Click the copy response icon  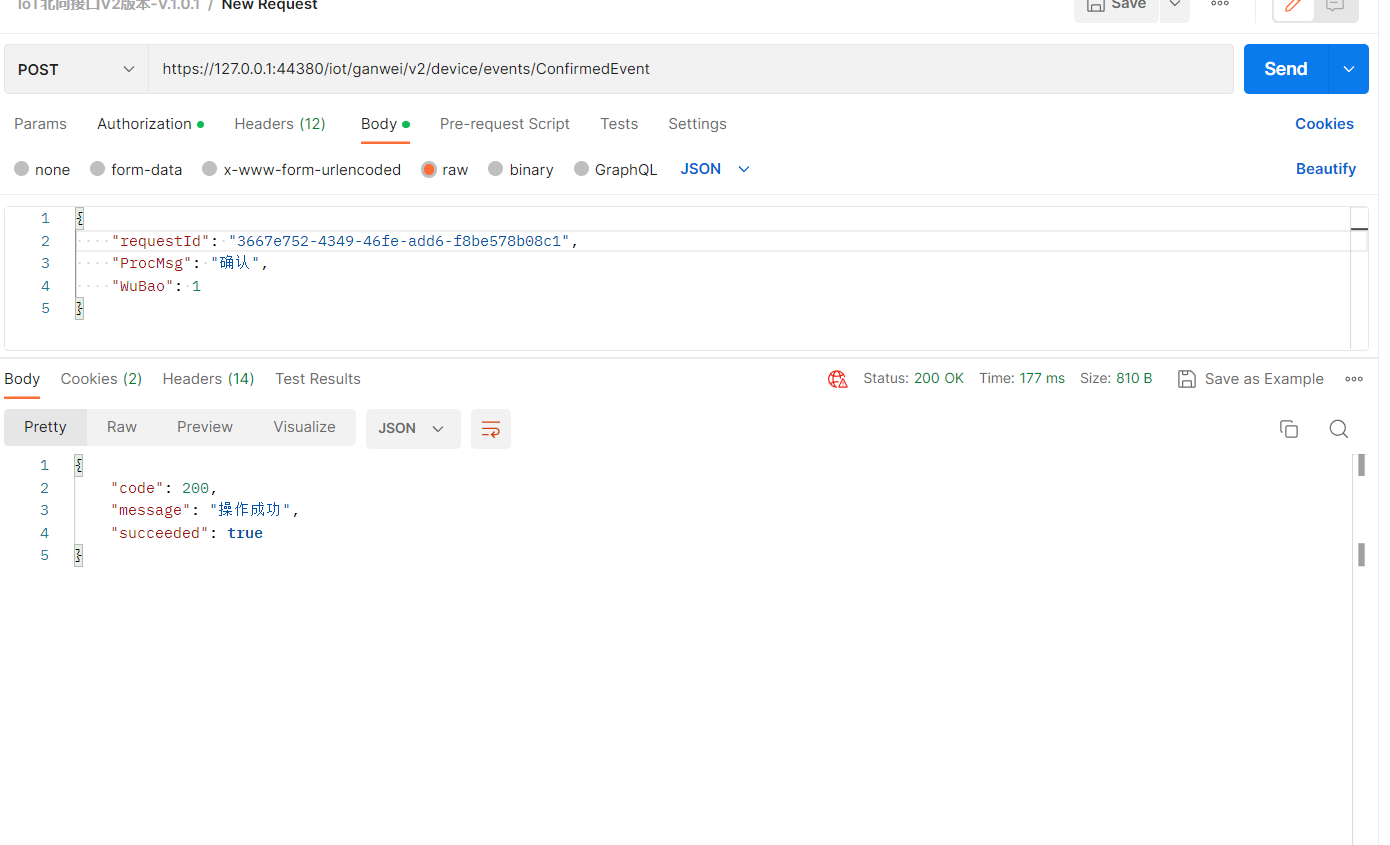(x=1289, y=429)
